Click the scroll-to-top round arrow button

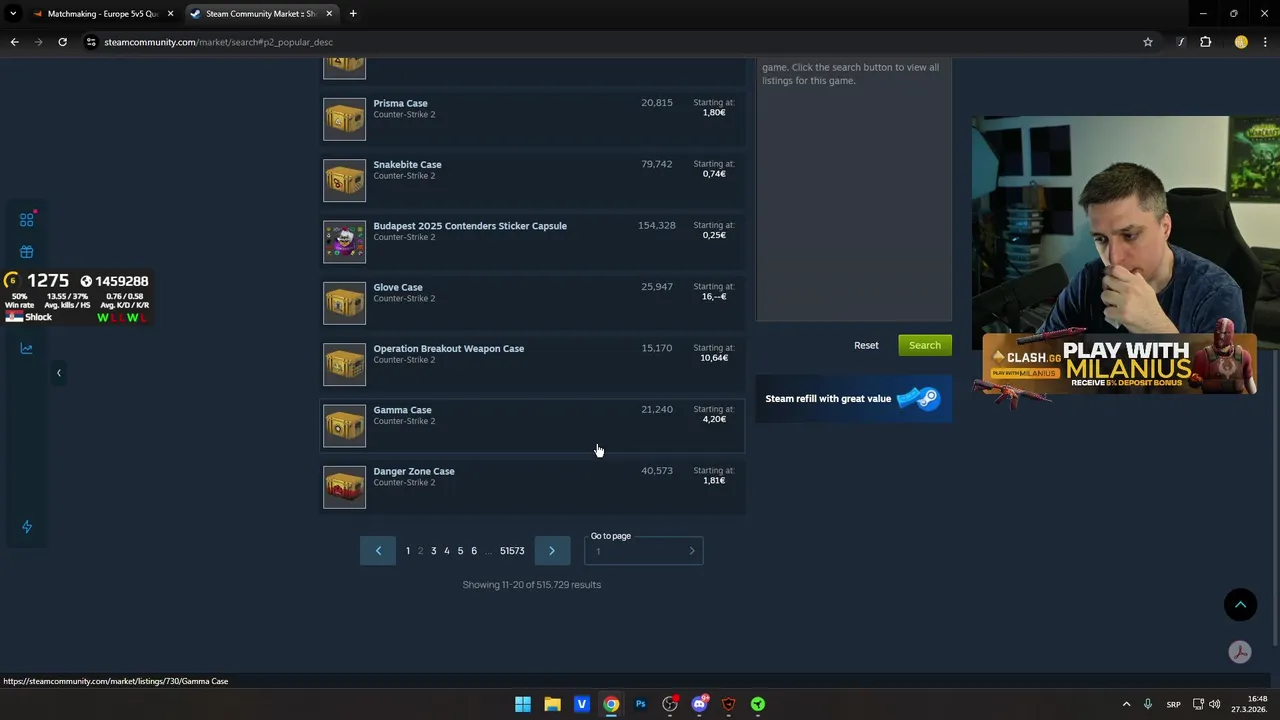point(1240,604)
